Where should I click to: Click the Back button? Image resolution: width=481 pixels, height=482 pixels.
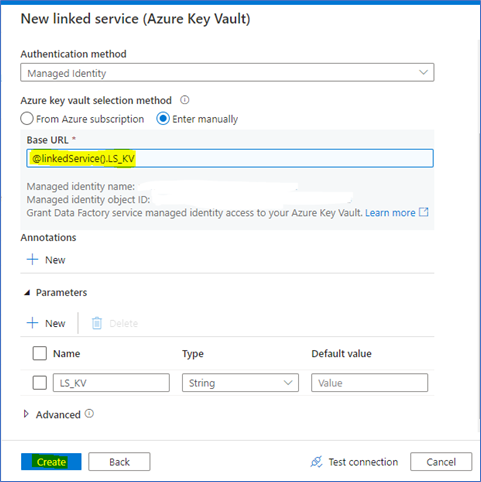coord(119,462)
